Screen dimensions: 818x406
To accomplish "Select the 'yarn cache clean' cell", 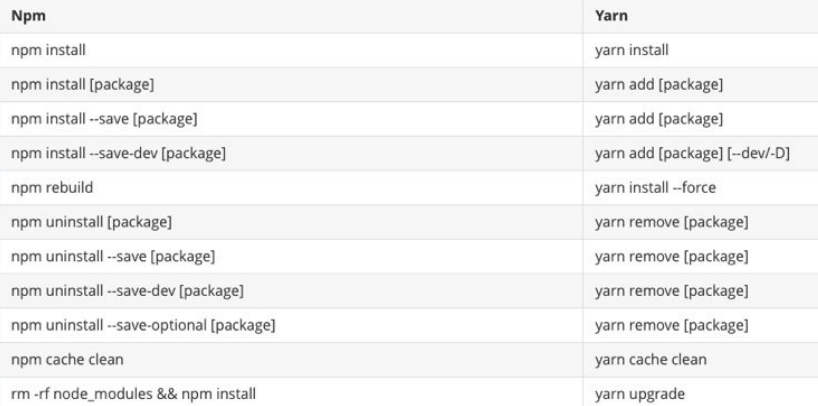I will click(701, 360).
